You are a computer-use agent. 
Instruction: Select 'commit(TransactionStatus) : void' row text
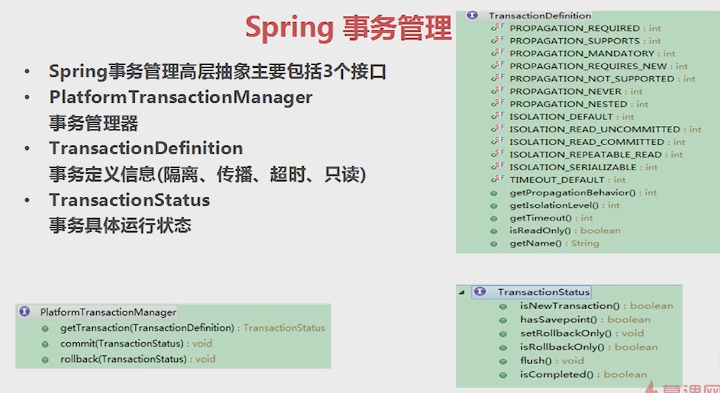(x=136, y=343)
